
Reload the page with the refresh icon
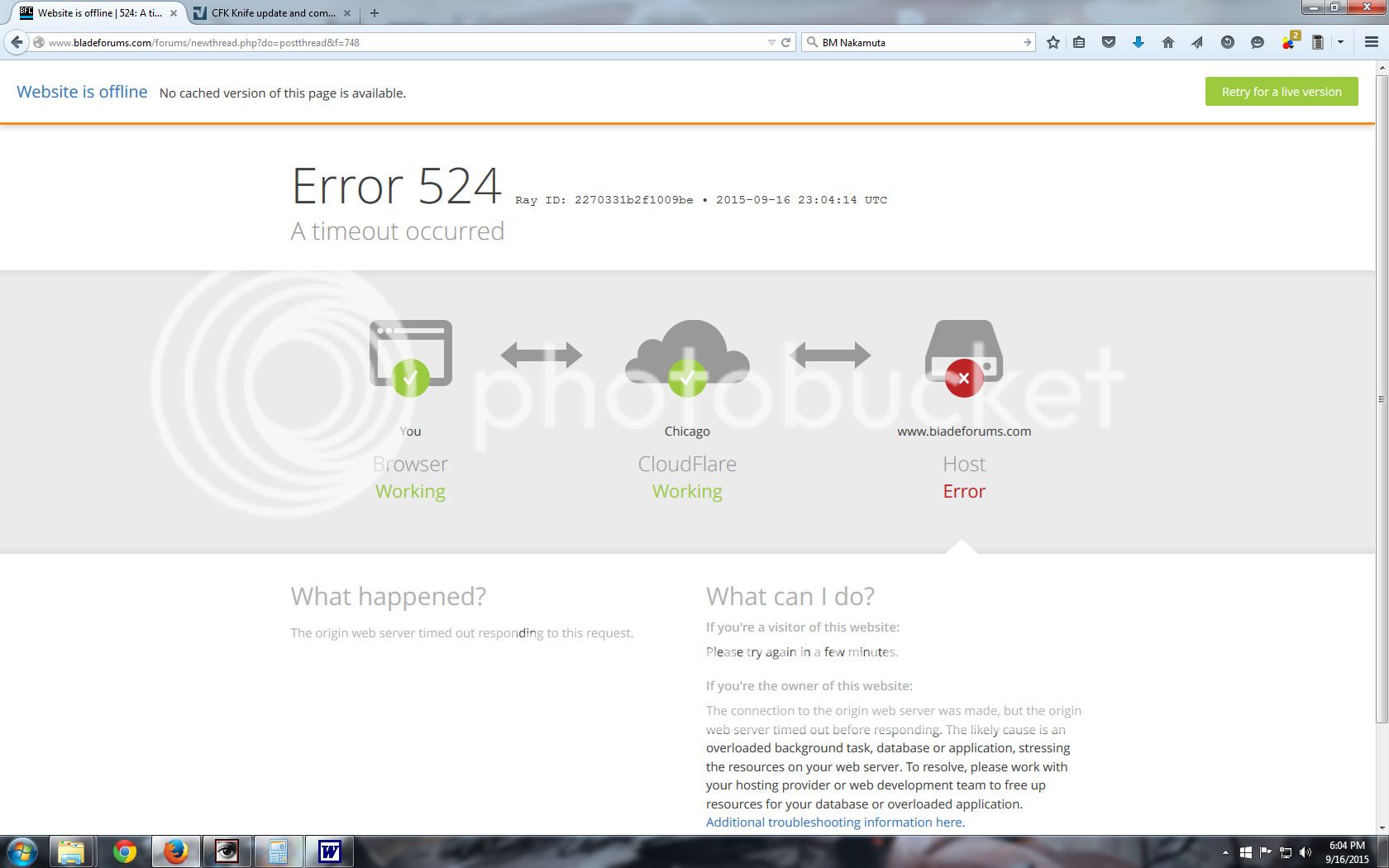click(x=786, y=42)
